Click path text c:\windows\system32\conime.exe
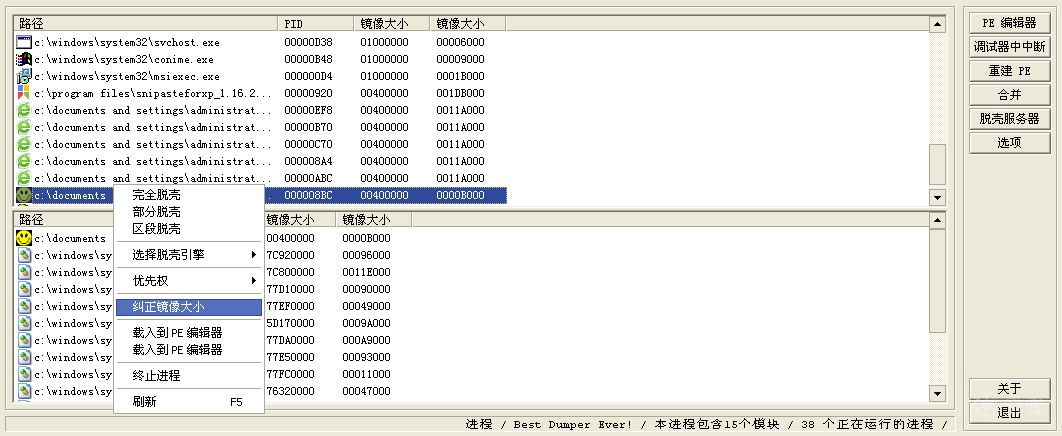This screenshot has height=436, width=1062. point(124,59)
